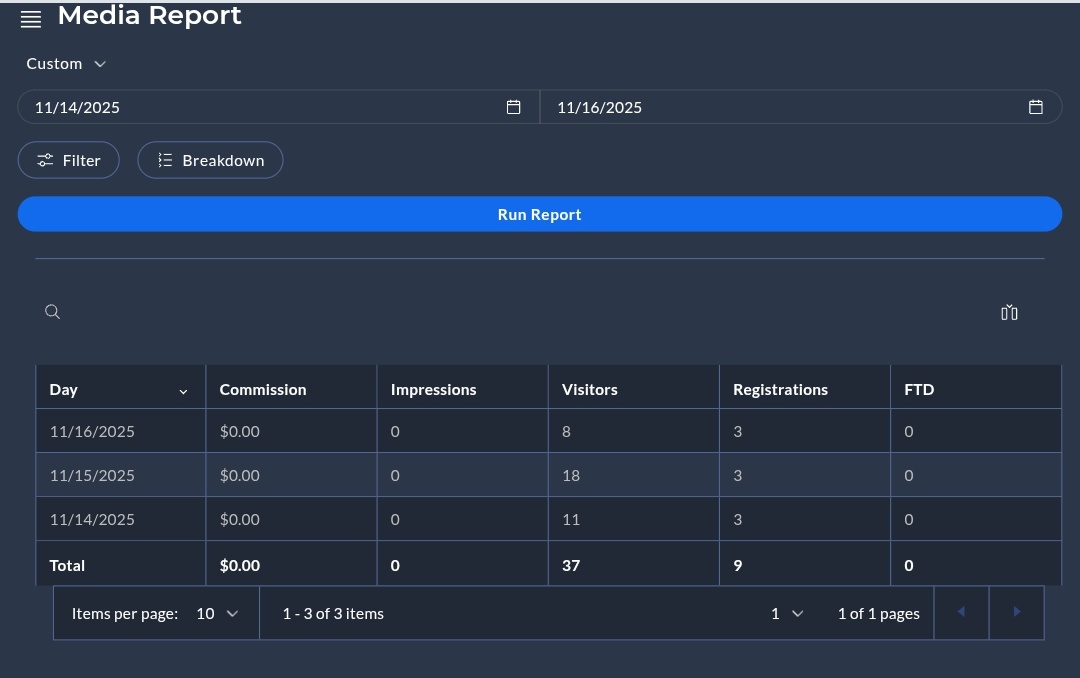This screenshot has width=1080, height=678.
Task: Open the items per page dropdown
Action: [216, 613]
